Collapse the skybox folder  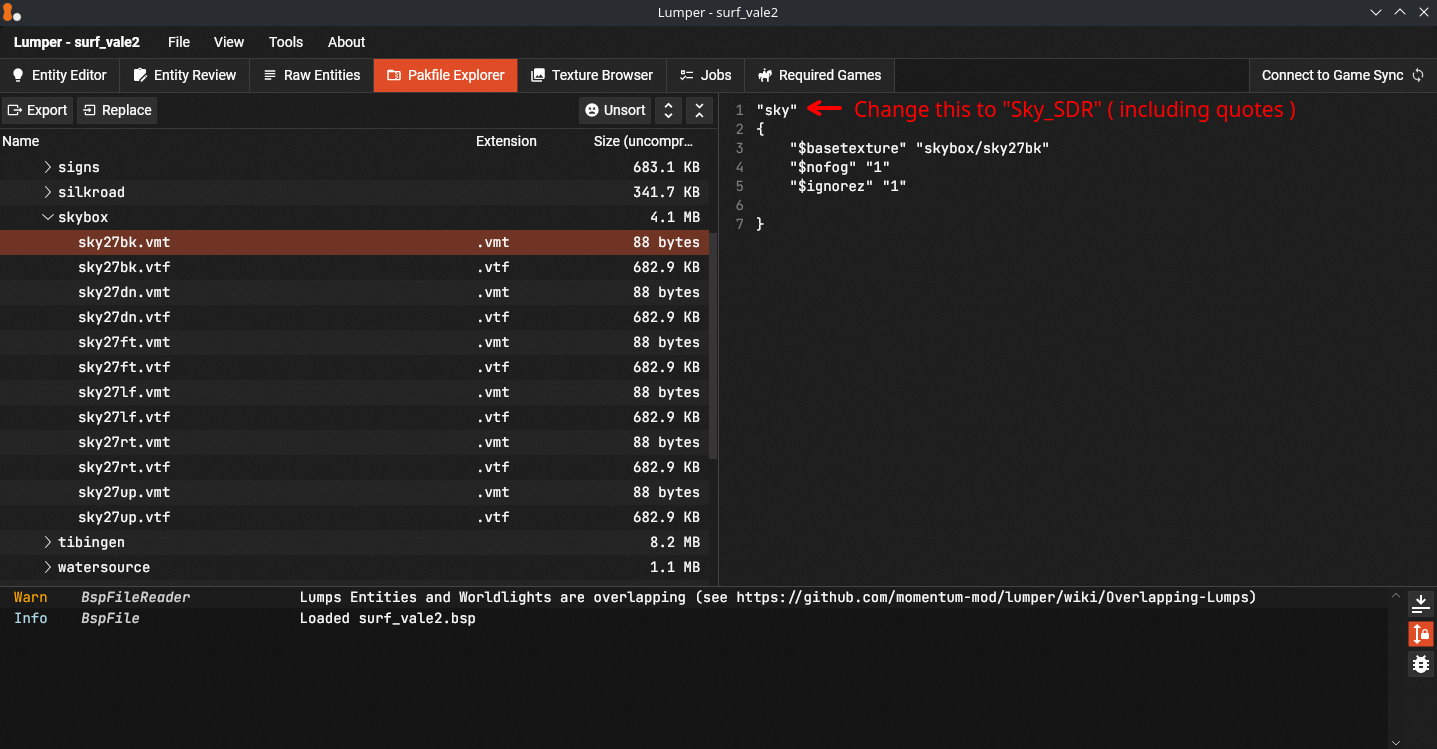[47, 217]
